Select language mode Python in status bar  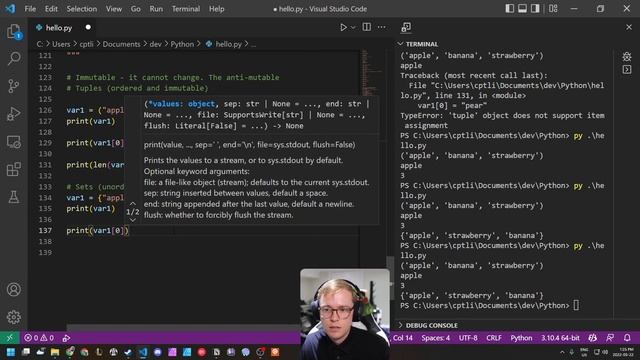point(521,338)
